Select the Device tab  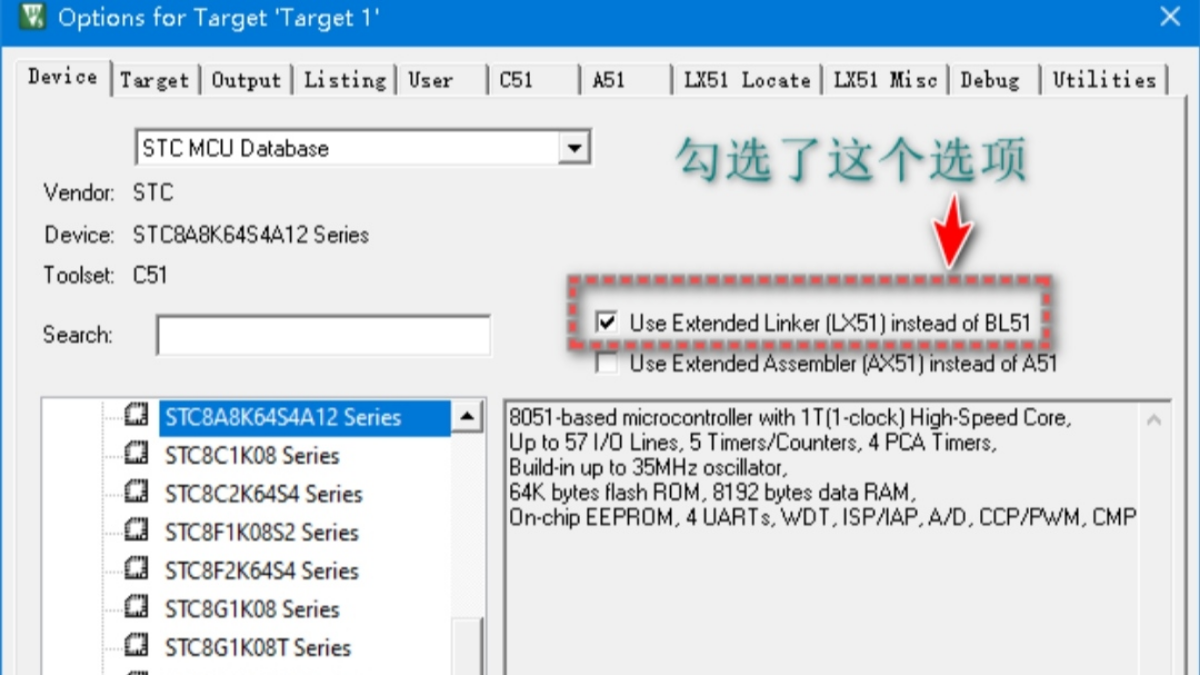tap(62, 77)
